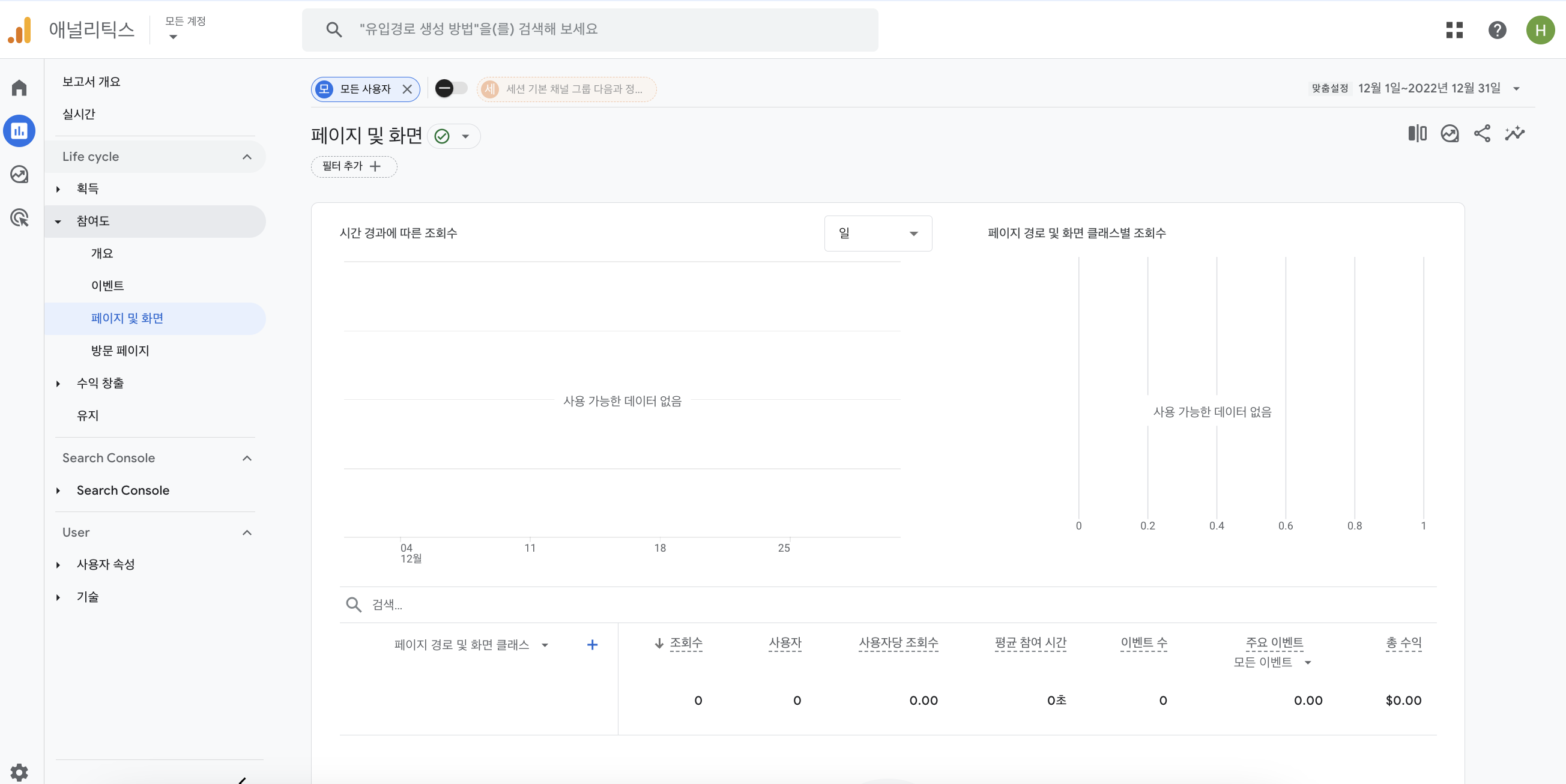The width and height of the screenshot is (1566, 784).
Task: Focus the table 검색 input field
Action: coord(887,605)
